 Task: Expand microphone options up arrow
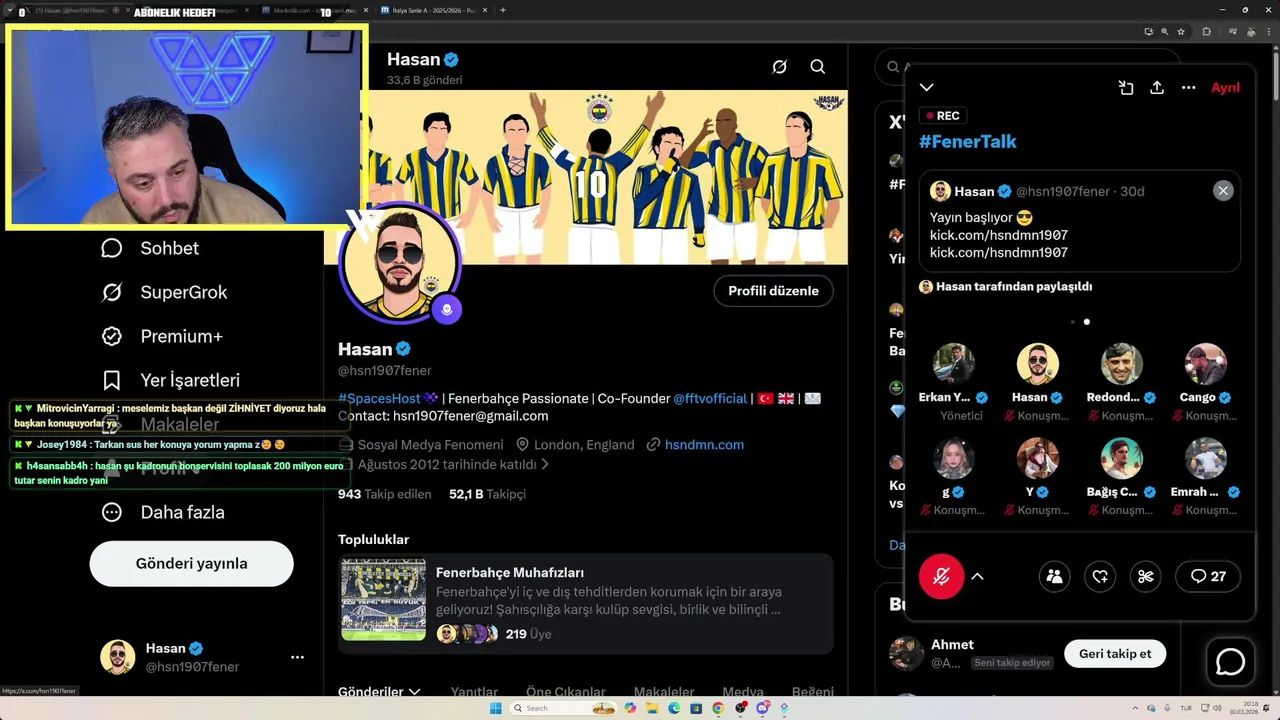[978, 576]
